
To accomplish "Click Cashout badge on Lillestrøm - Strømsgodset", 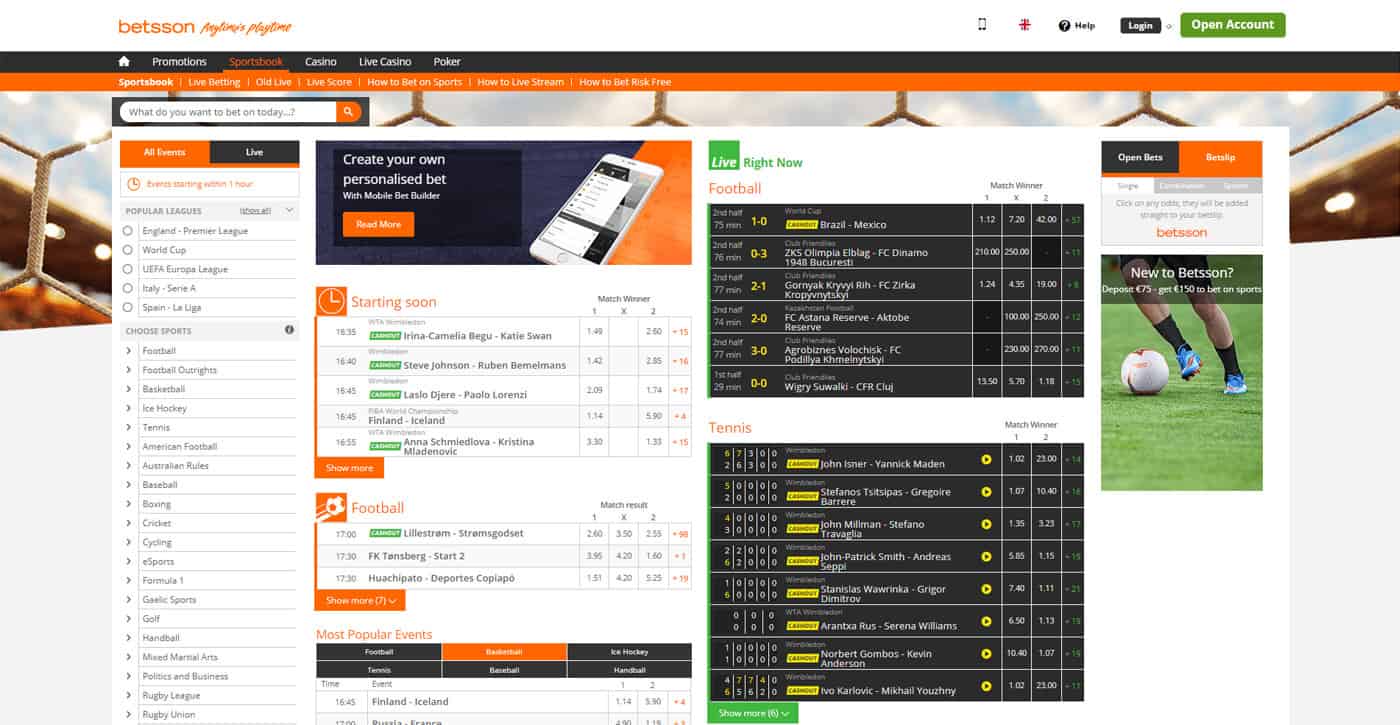I will pos(385,533).
